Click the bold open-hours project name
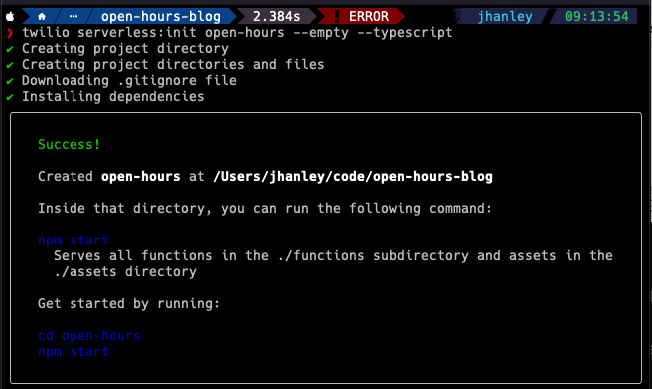 point(141,177)
